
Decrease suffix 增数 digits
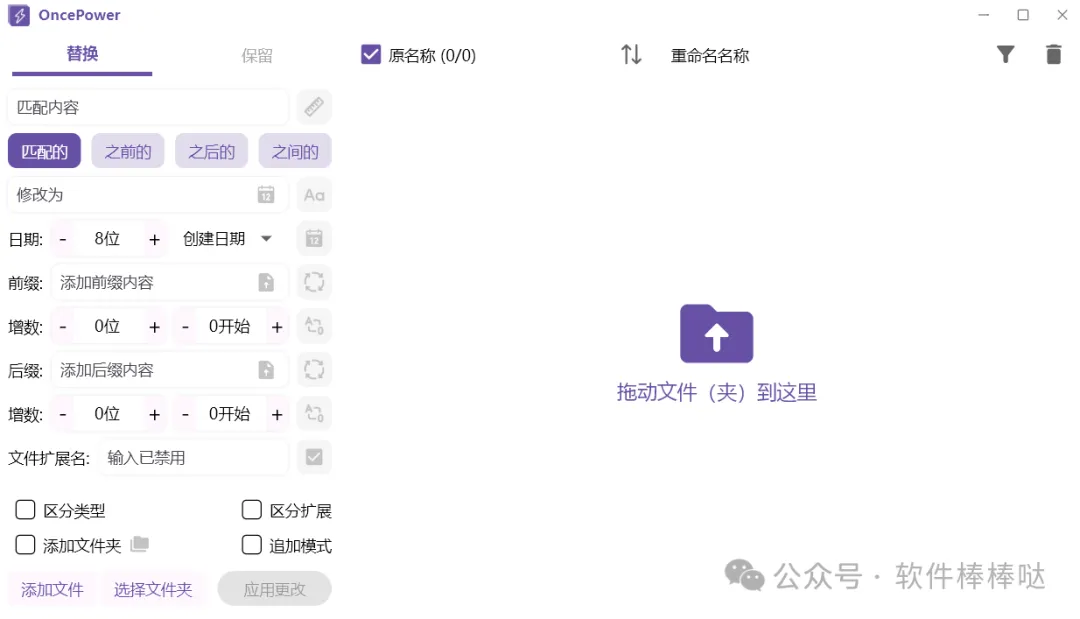[x=63, y=414]
